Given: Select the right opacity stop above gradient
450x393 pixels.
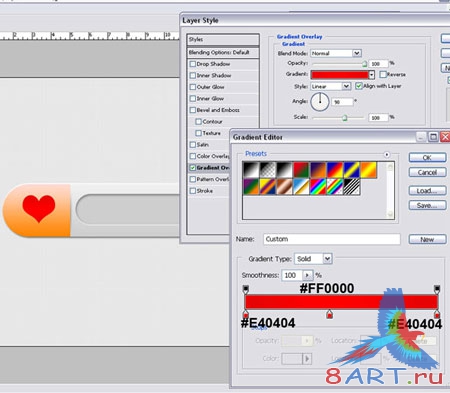Looking at the screenshot, I should click(437, 289).
